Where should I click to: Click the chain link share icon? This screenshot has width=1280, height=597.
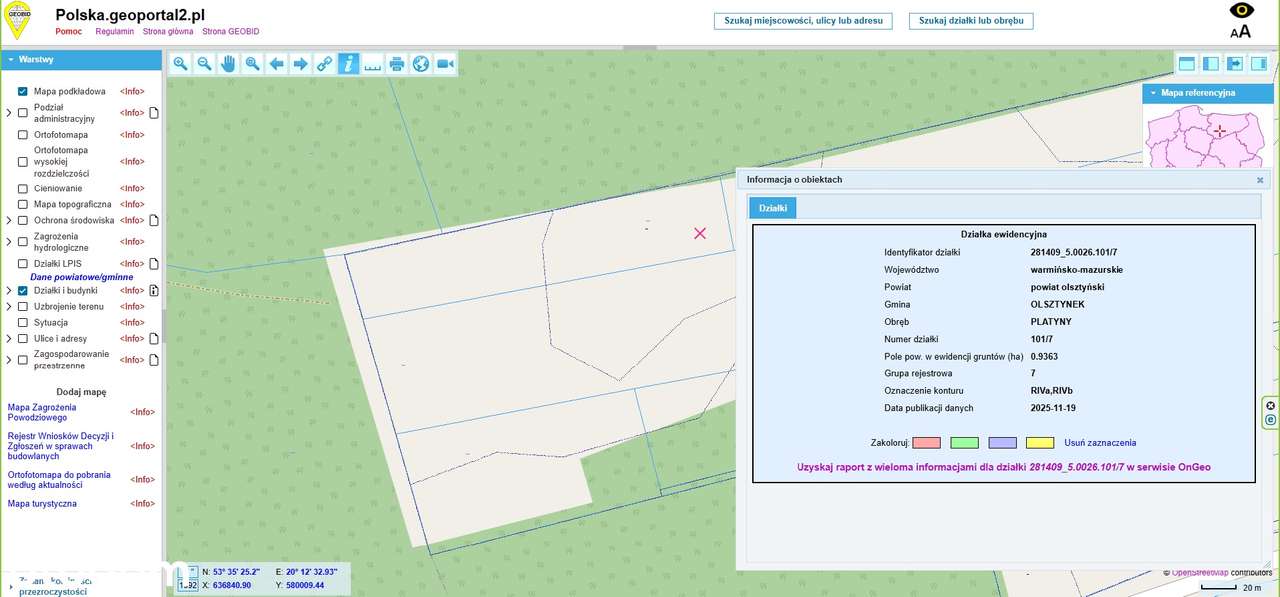324,64
